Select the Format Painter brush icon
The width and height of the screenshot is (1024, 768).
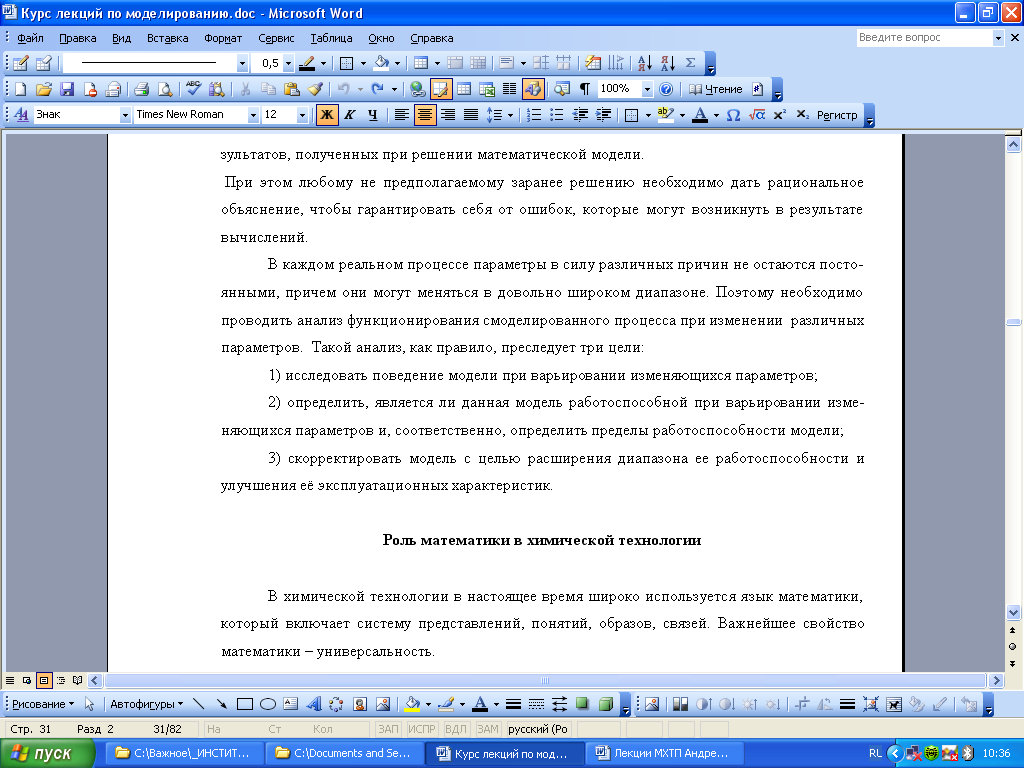point(315,89)
